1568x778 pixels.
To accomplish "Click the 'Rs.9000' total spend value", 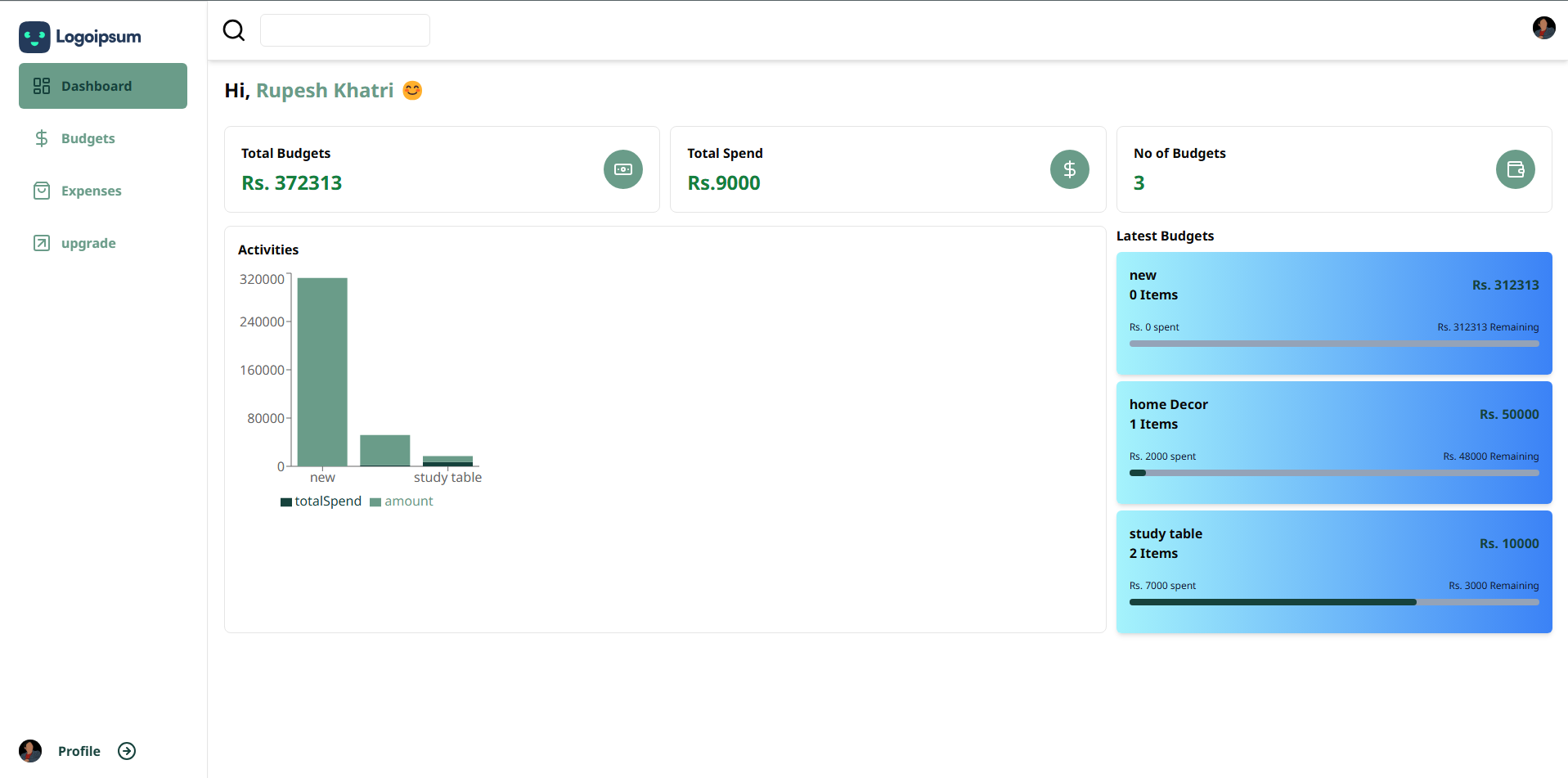I will [x=724, y=183].
